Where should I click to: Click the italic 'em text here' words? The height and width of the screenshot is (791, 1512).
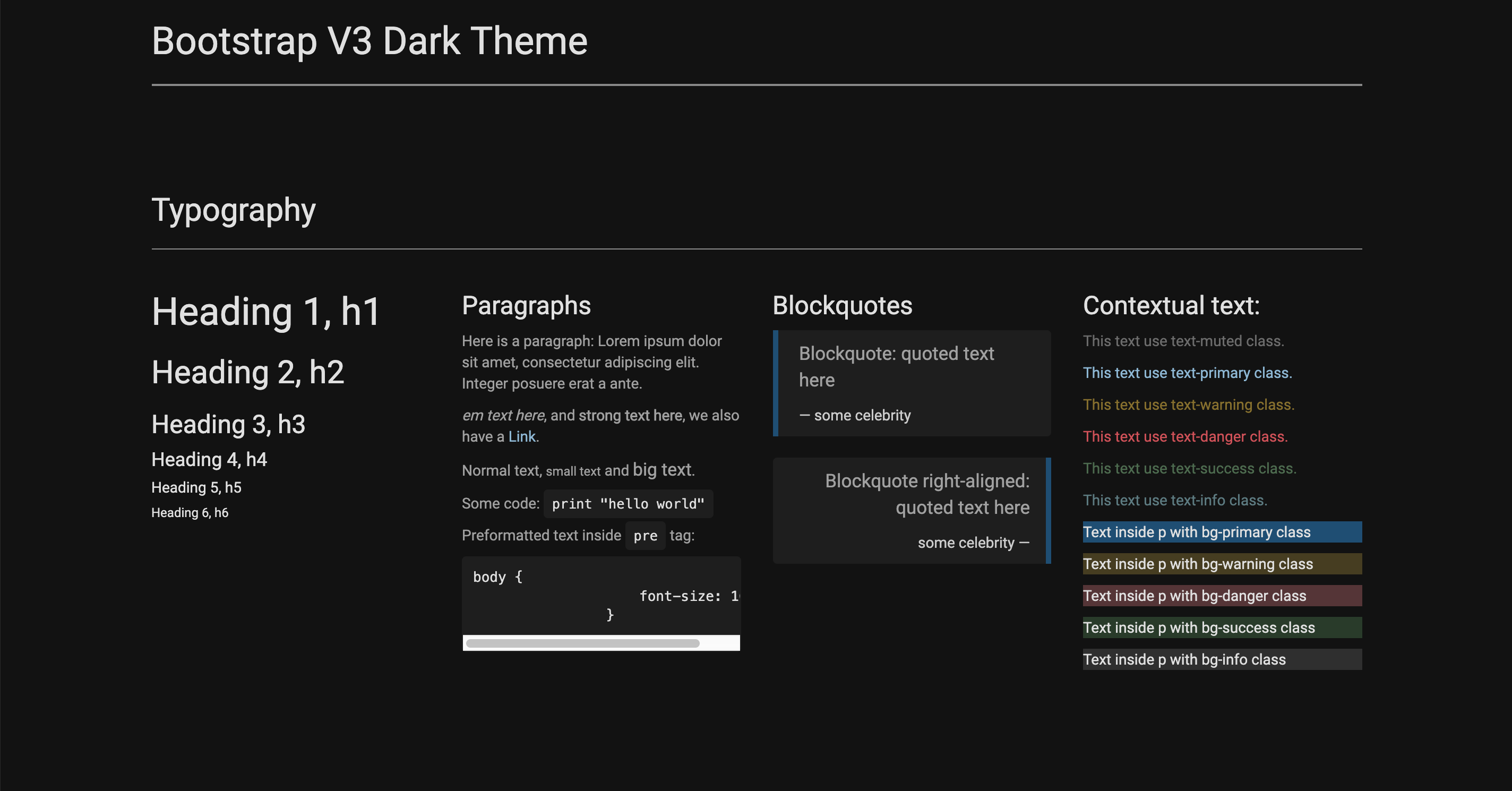click(x=503, y=416)
